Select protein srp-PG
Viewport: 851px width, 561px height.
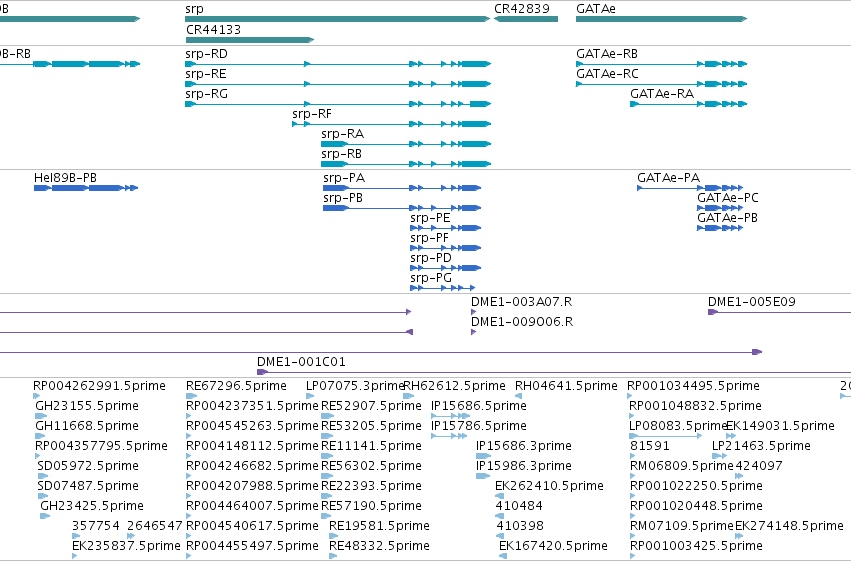[x=443, y=288]
